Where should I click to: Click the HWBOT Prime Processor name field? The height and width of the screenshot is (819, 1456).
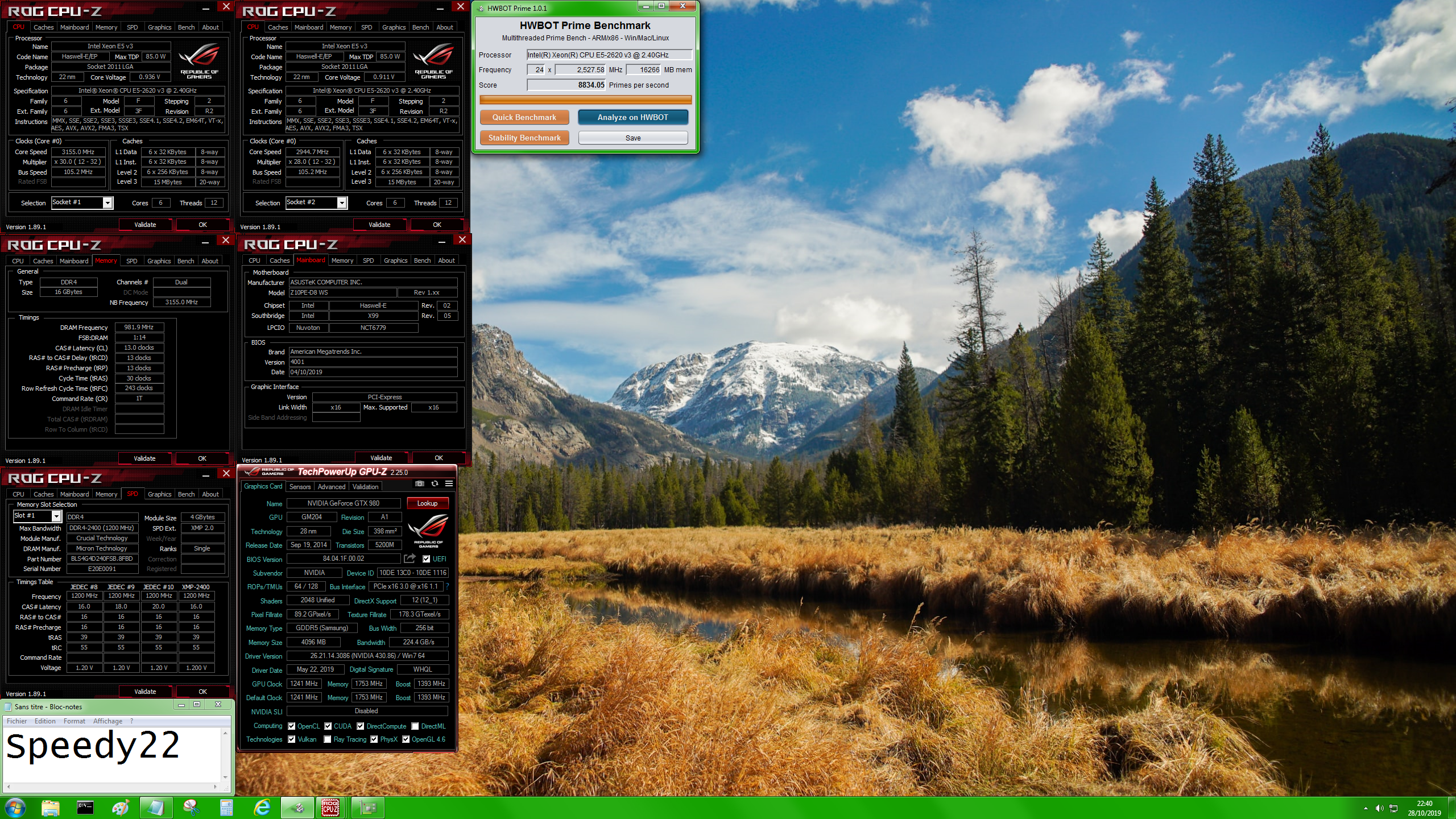click(609, 55)
